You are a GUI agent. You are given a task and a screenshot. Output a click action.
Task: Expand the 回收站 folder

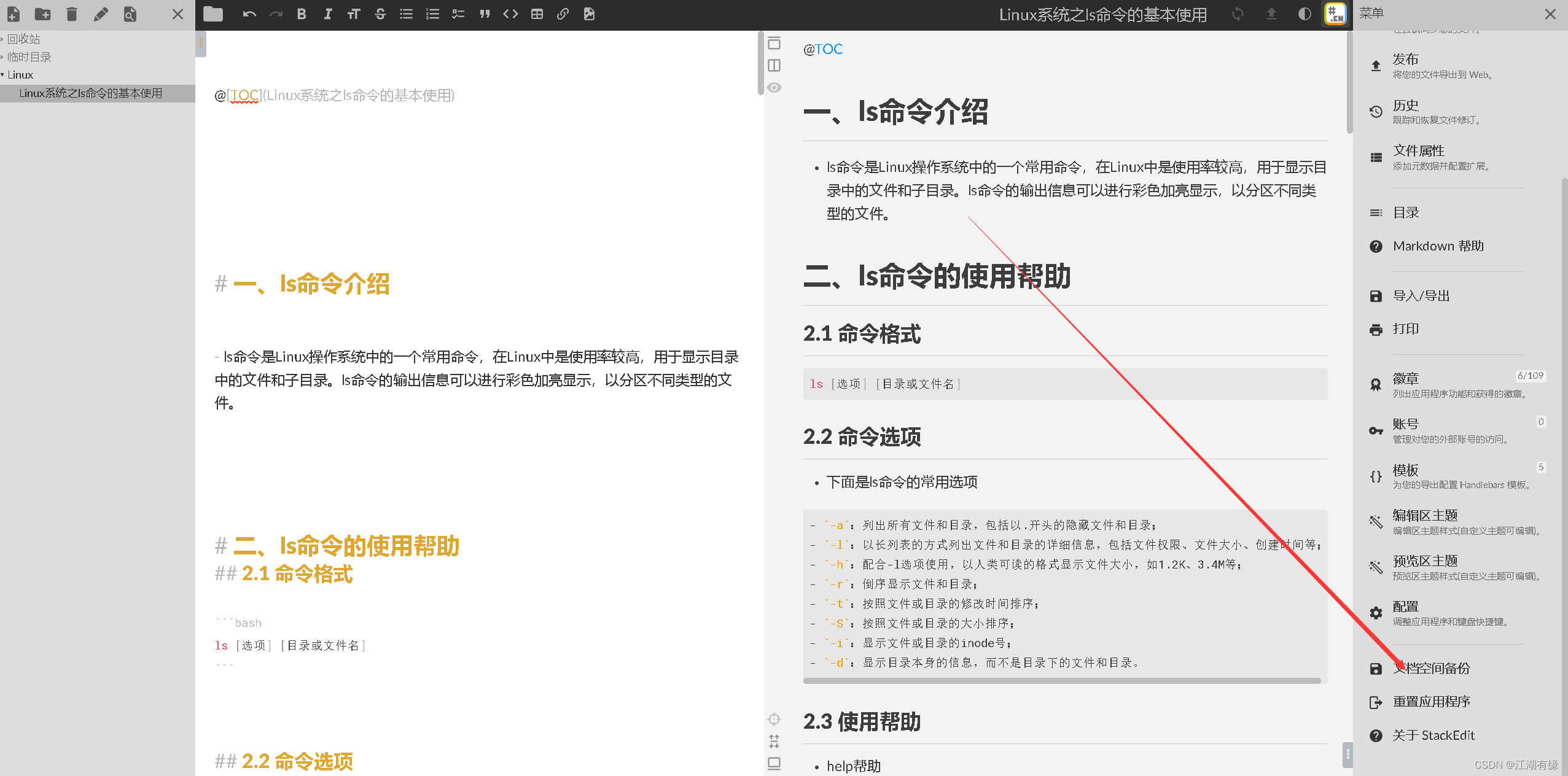(x=23, y=39)
